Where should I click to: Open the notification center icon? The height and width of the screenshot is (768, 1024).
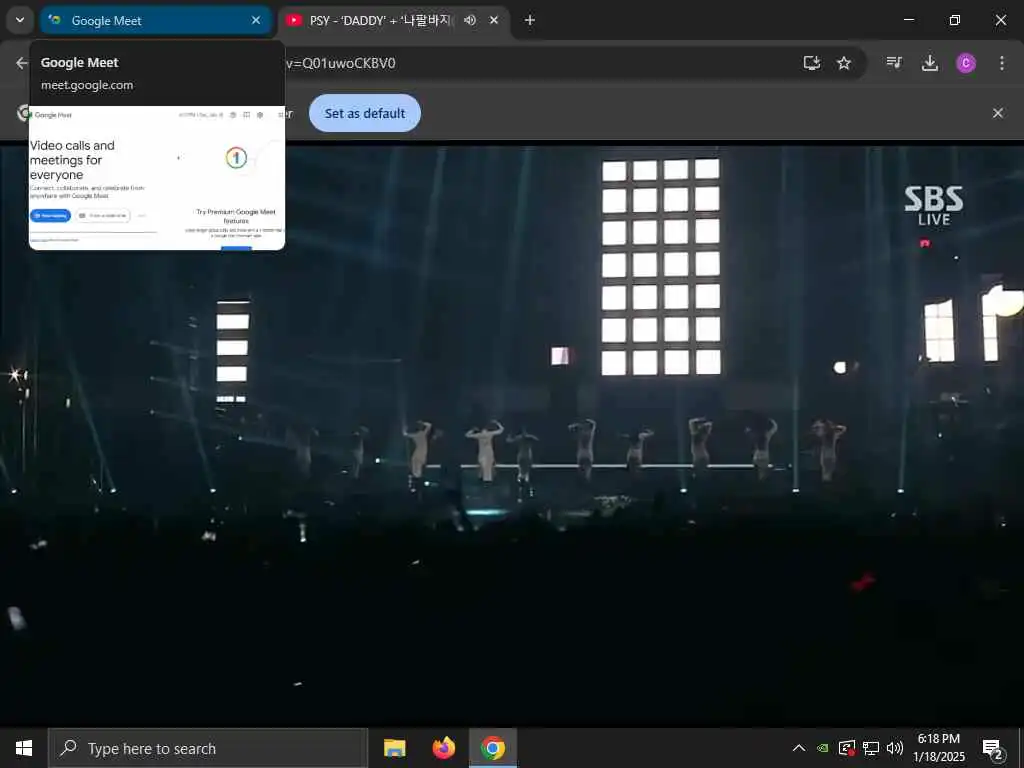point(993,748)
